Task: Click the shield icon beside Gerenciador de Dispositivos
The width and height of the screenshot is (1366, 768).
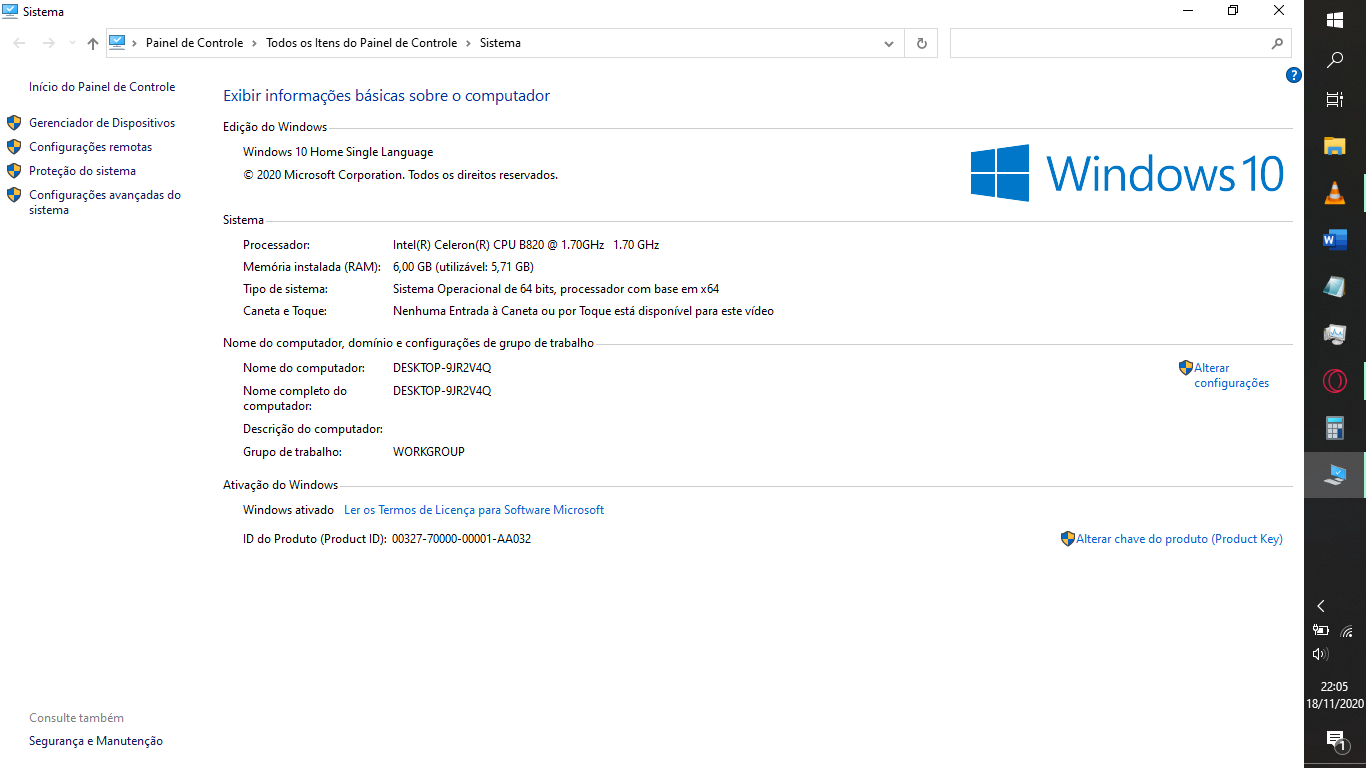Action: pyautogui.click(x=14, y=123)
